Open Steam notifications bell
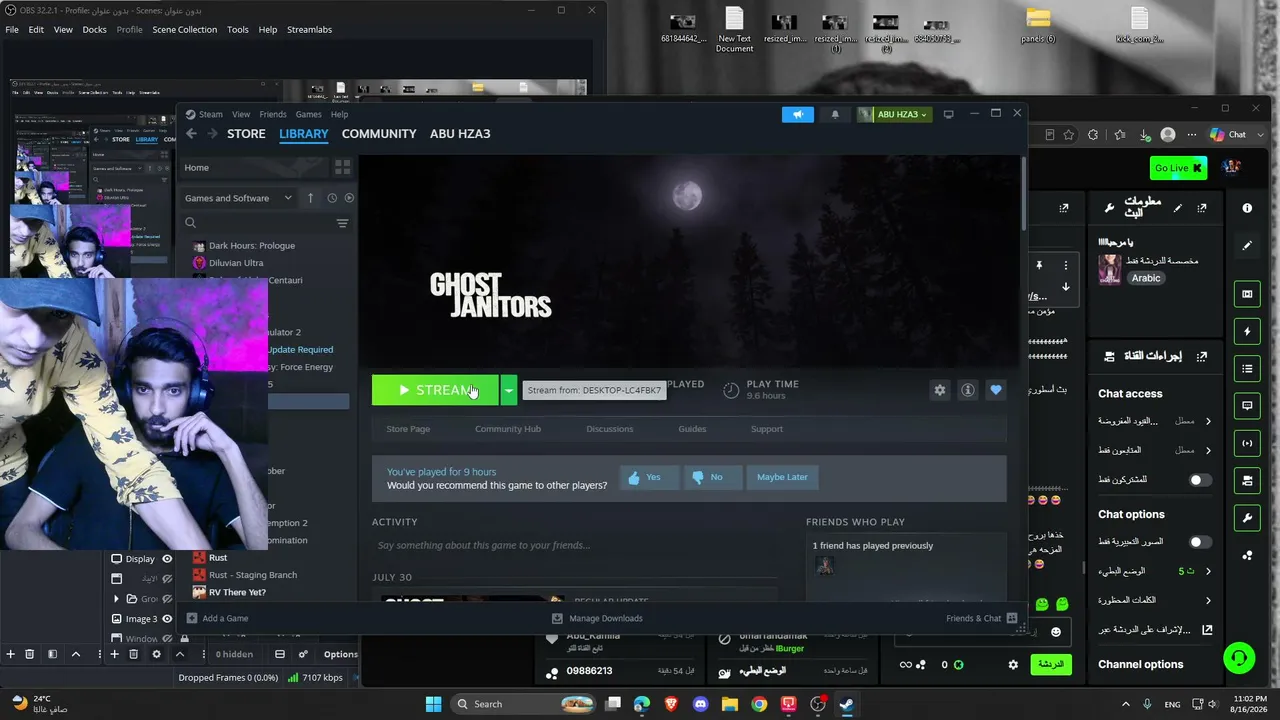1280x720 pixels. click(x=835, y=114)
